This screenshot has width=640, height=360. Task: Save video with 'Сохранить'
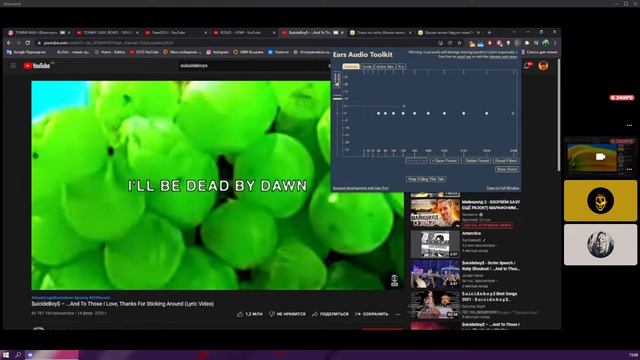[371, 314]
